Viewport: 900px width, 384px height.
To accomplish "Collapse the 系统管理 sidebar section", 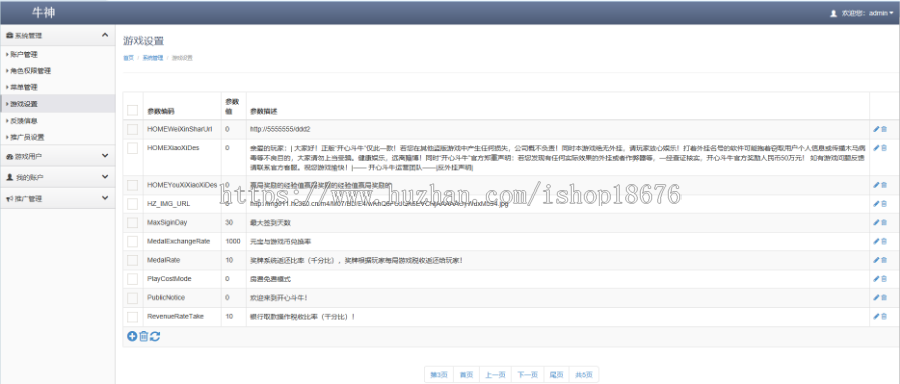I will tap(57, 36).
